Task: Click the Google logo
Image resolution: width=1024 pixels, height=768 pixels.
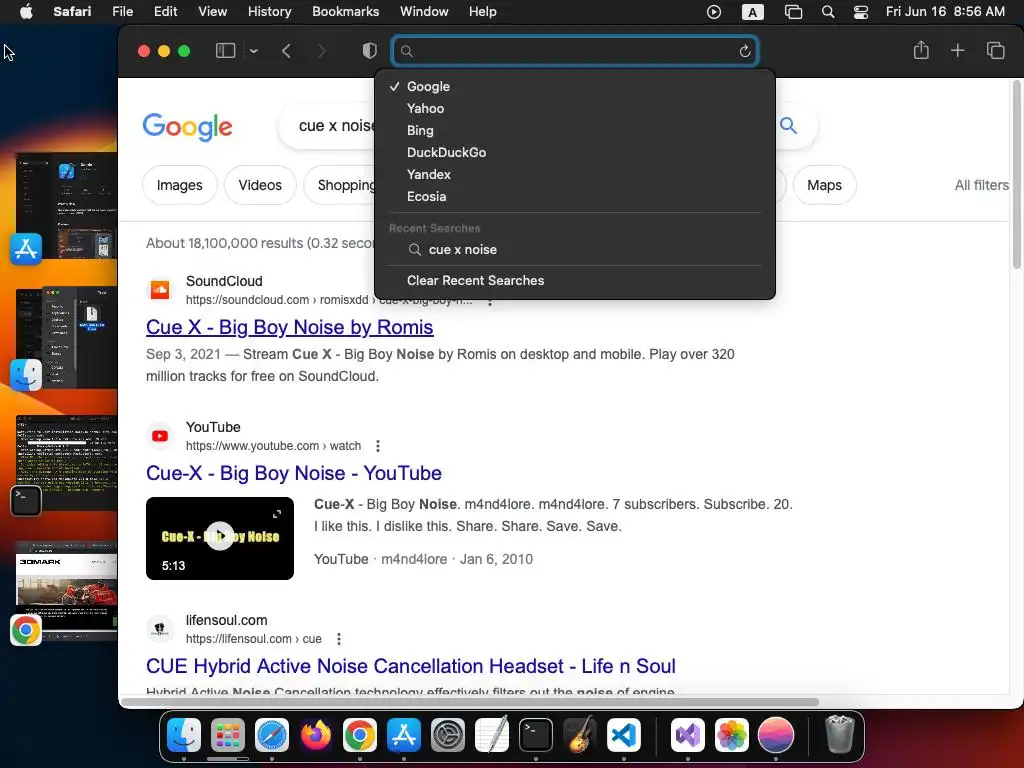Action: point(187,127)
